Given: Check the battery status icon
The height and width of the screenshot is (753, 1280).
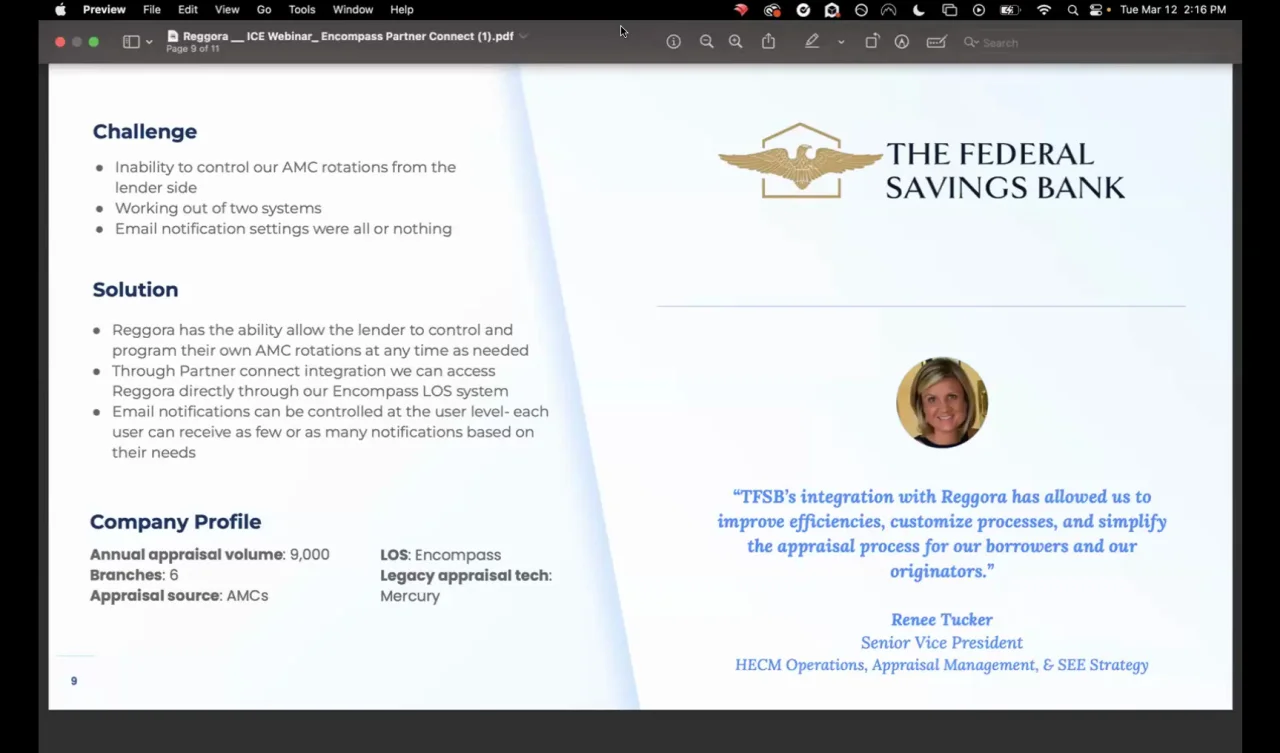Looking at the screenshot, I should [1010, 10].
